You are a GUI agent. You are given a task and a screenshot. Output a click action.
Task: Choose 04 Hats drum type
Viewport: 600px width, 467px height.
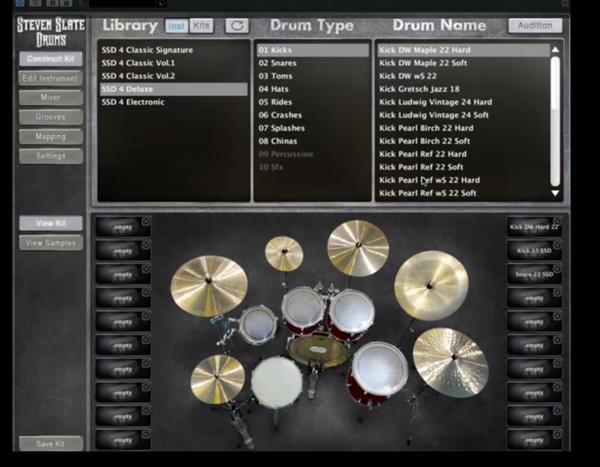coord(313,89)
